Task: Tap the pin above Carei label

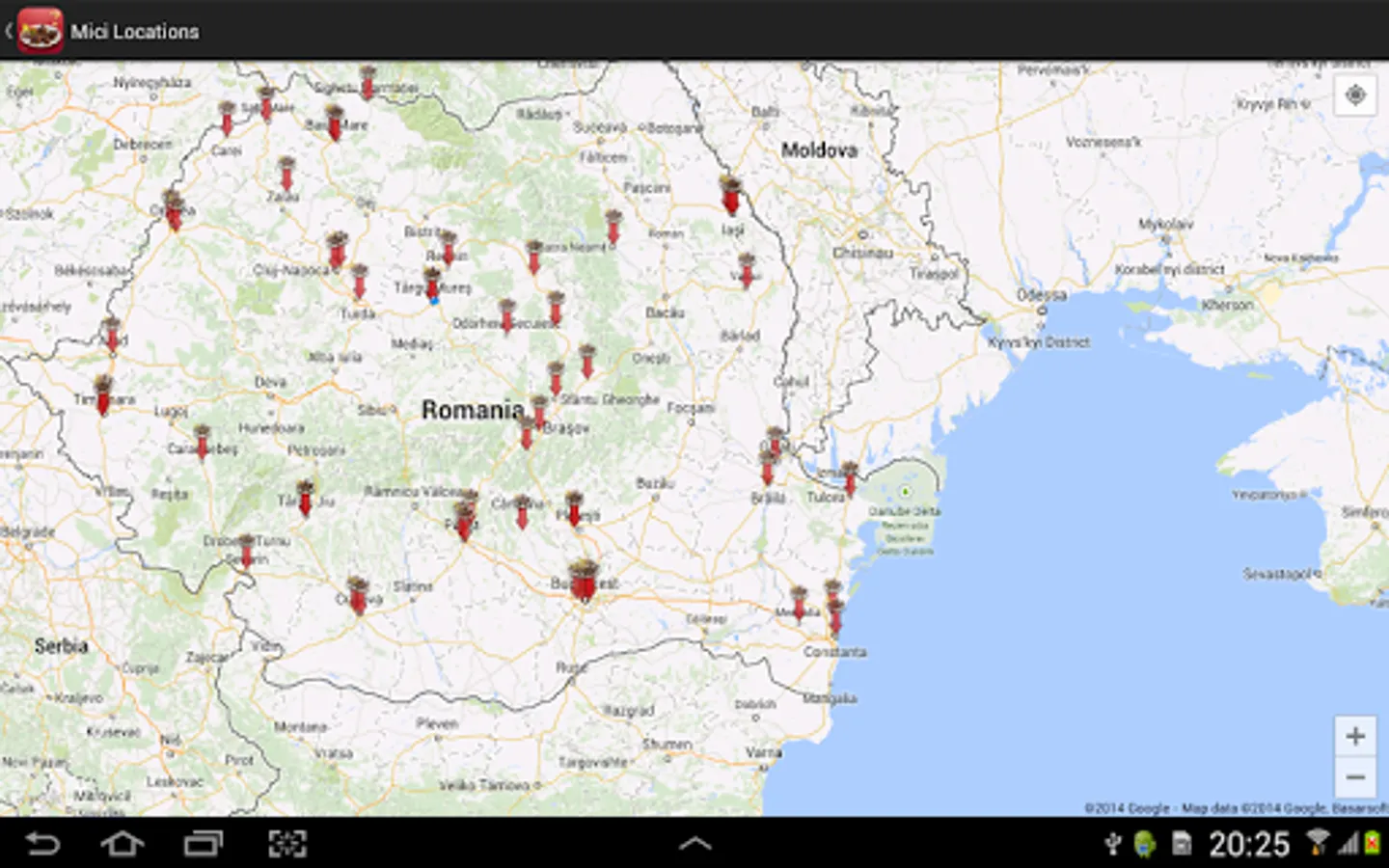Action: [227, 120]
